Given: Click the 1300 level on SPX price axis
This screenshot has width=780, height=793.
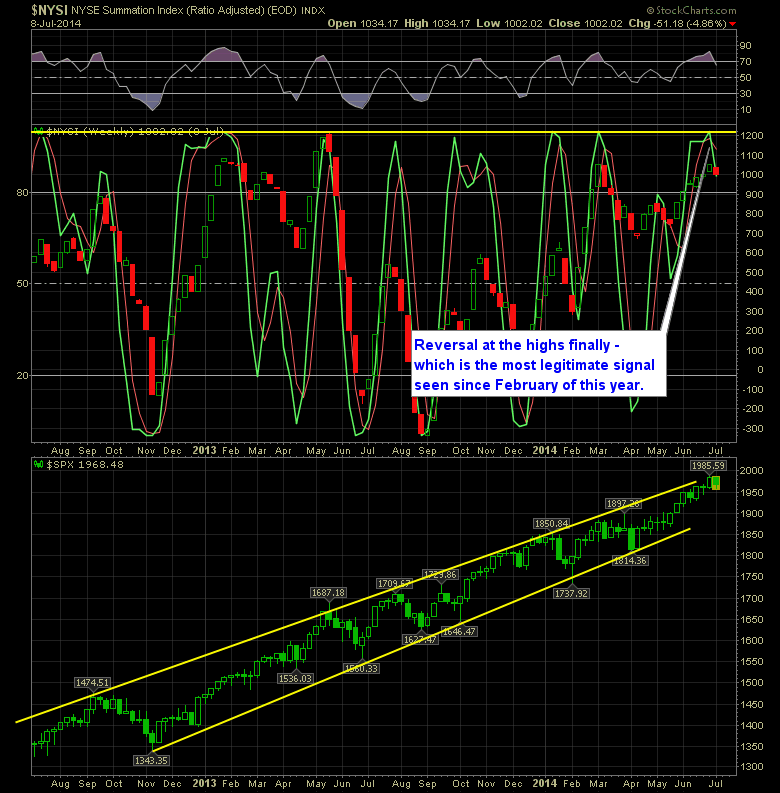Looking at the screenshot, I should tap(751, 767).
